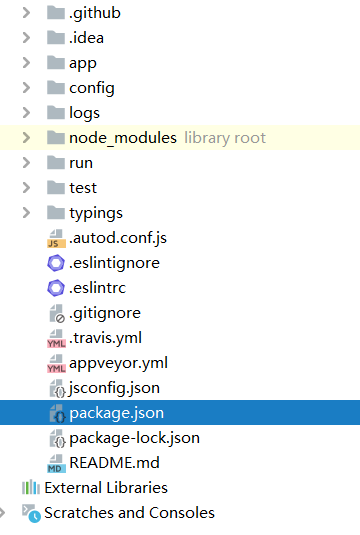Expand the .idea folder chevron
The height and width of the screenshot is (535, 360).
coord(26,38)
